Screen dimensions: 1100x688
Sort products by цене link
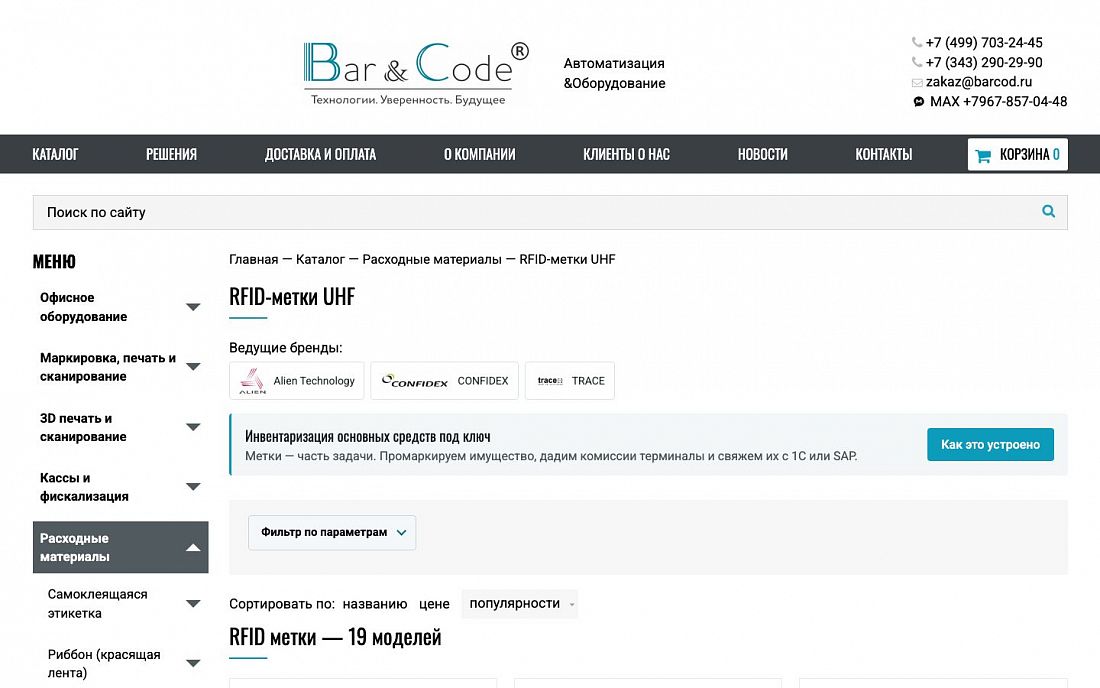pyautogui.click(x=434, y=604)
